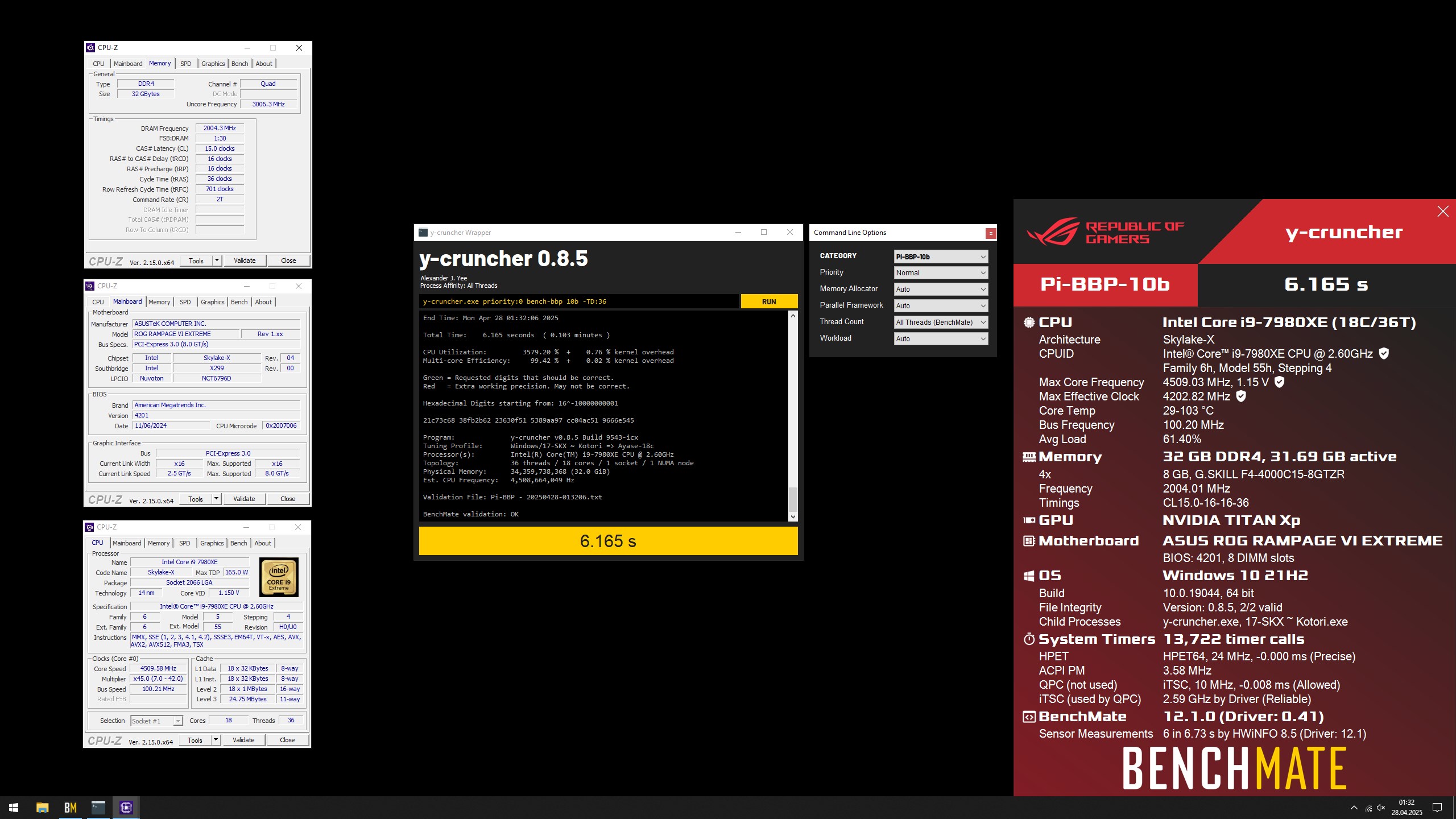The image size is (1456, 819).
Task: Open the Priority dropdown set to Normal
Action: point(941,273)
